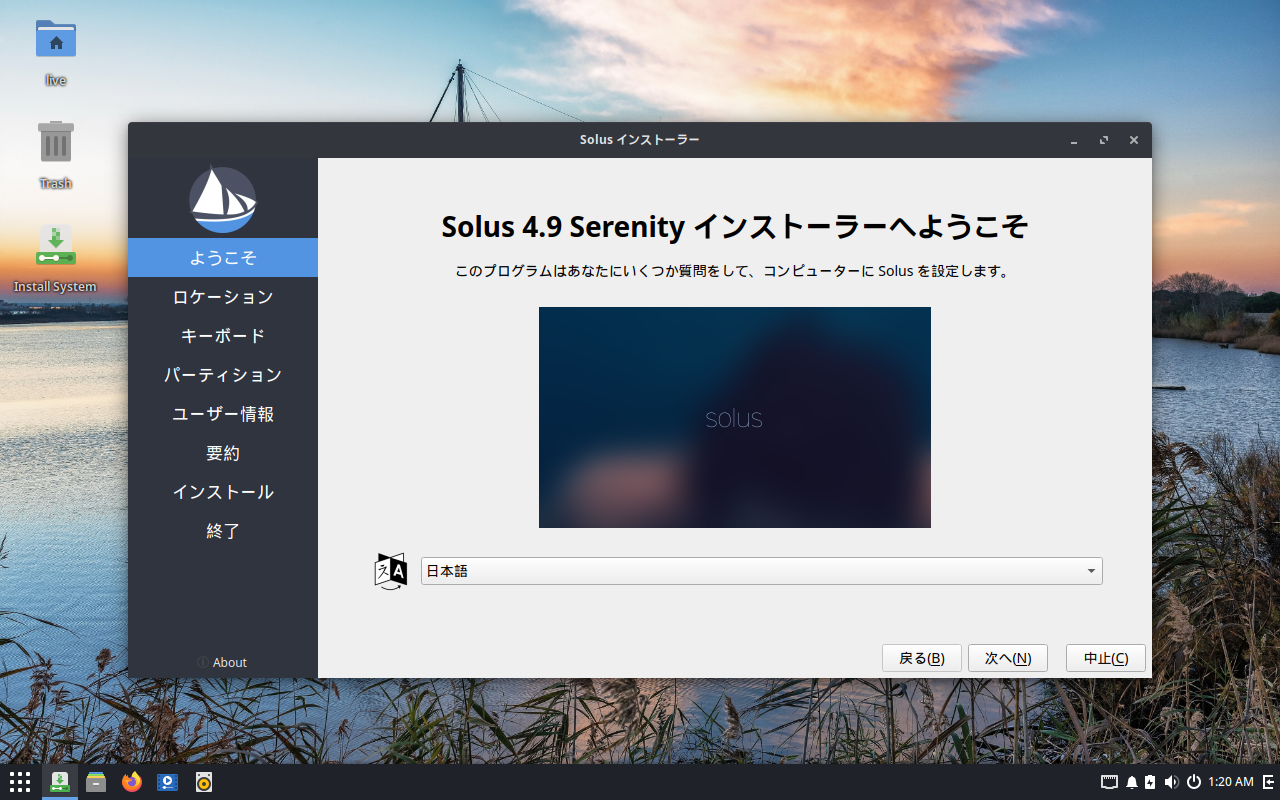This screenshot has width=1280, height=800.
Task: Open the file manager from the taskbar
Action: (x=96, y=782)
